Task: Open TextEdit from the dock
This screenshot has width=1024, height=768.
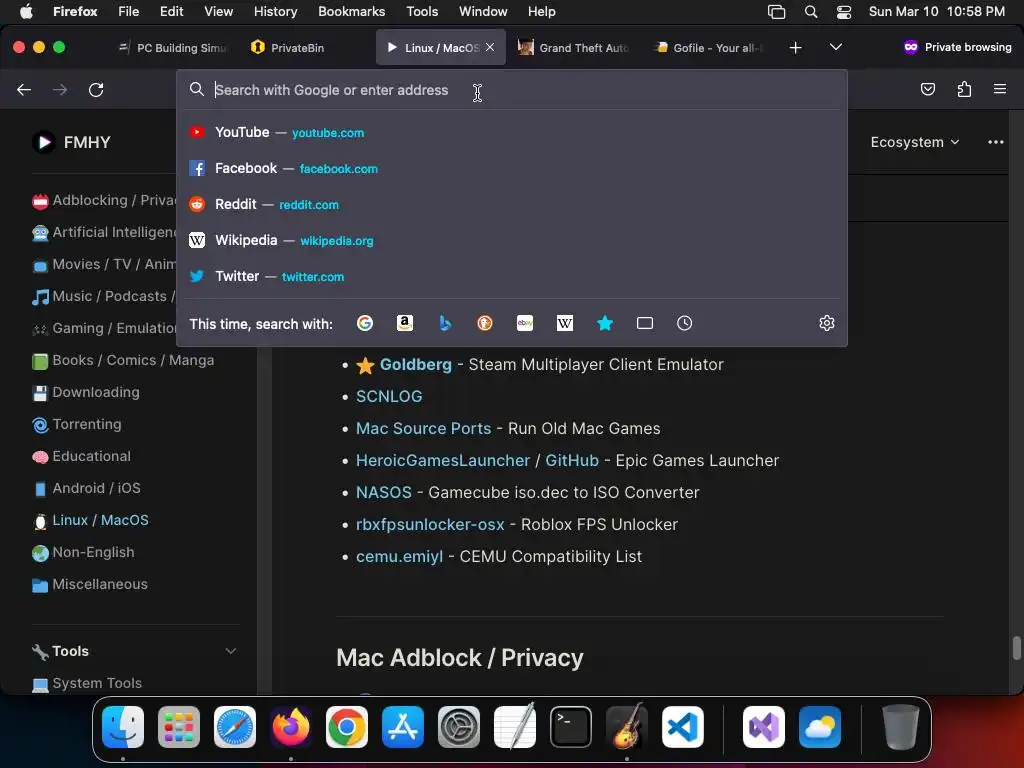Action: 515,727
